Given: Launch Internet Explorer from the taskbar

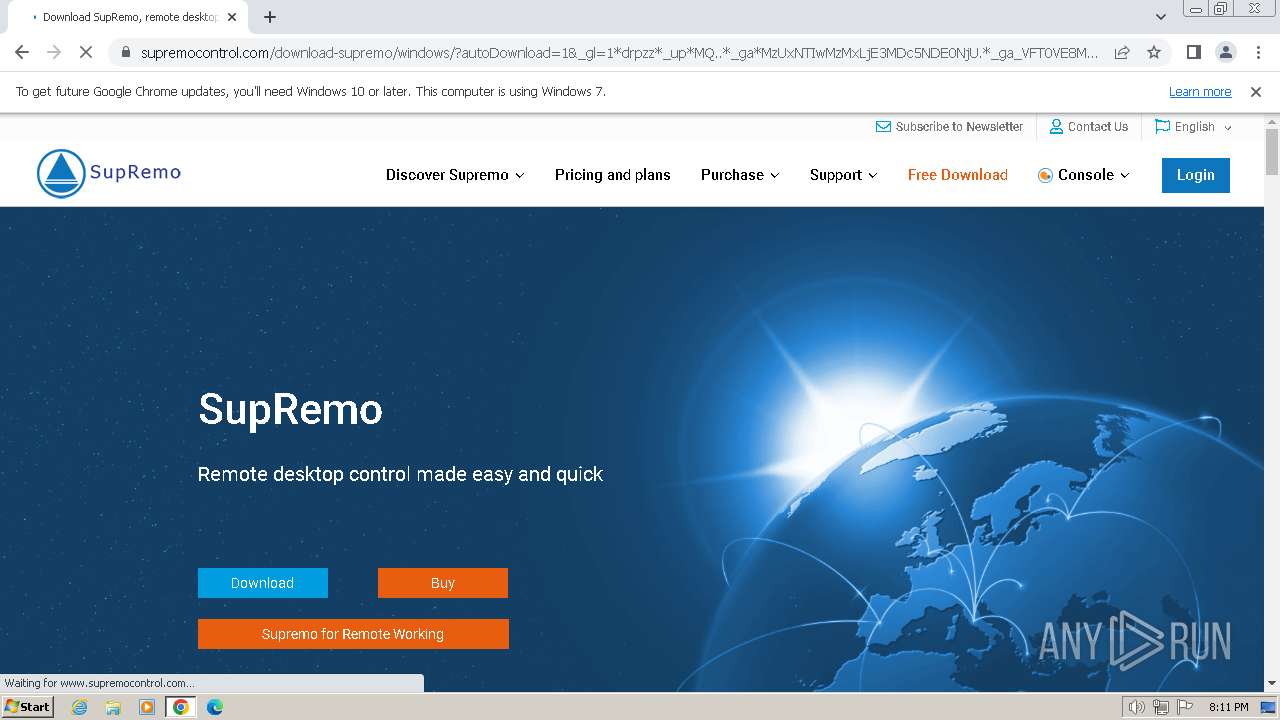Looking at the screenshot, I should tap(80, 707).
